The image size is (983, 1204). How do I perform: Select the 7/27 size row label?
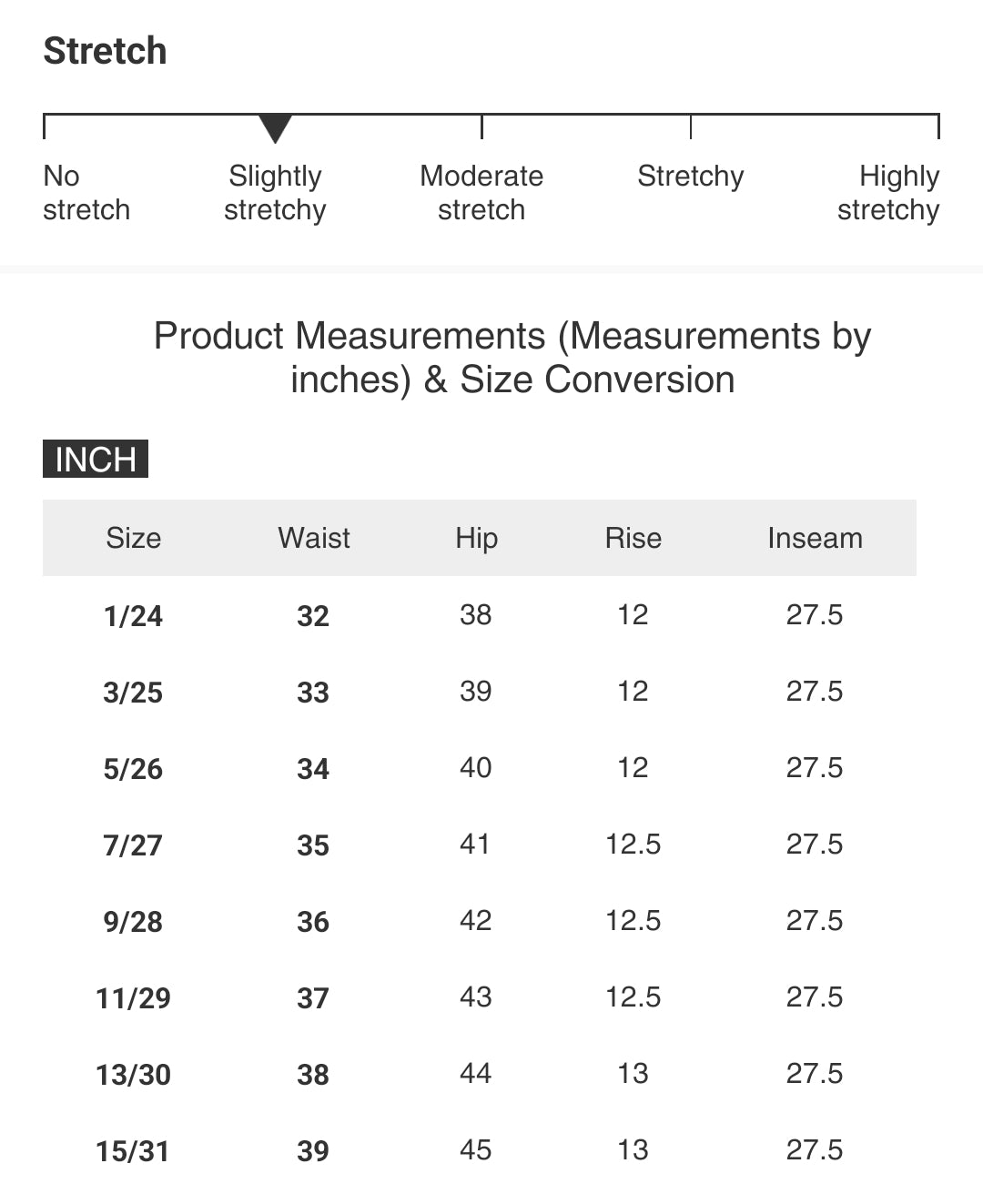133,845
